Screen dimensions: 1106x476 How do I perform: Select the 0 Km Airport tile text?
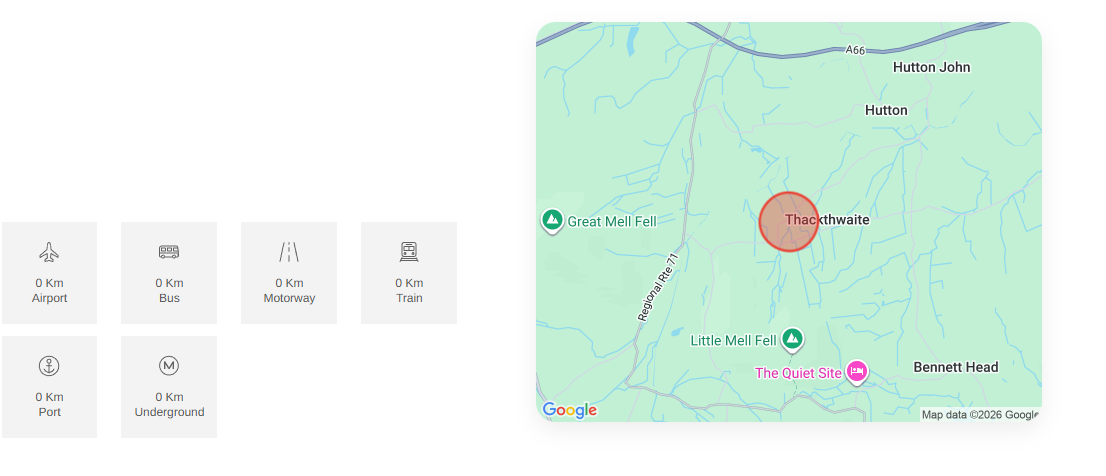(49, 291)
